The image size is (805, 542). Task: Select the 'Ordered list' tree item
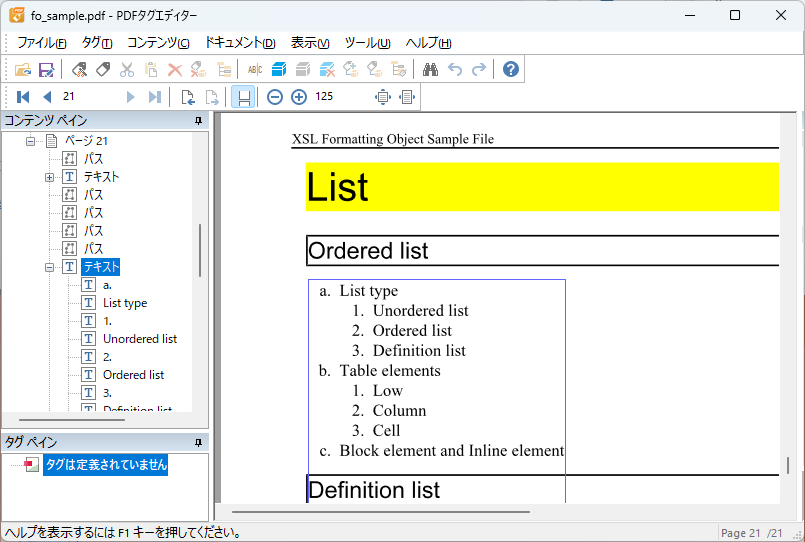(133, 375)
